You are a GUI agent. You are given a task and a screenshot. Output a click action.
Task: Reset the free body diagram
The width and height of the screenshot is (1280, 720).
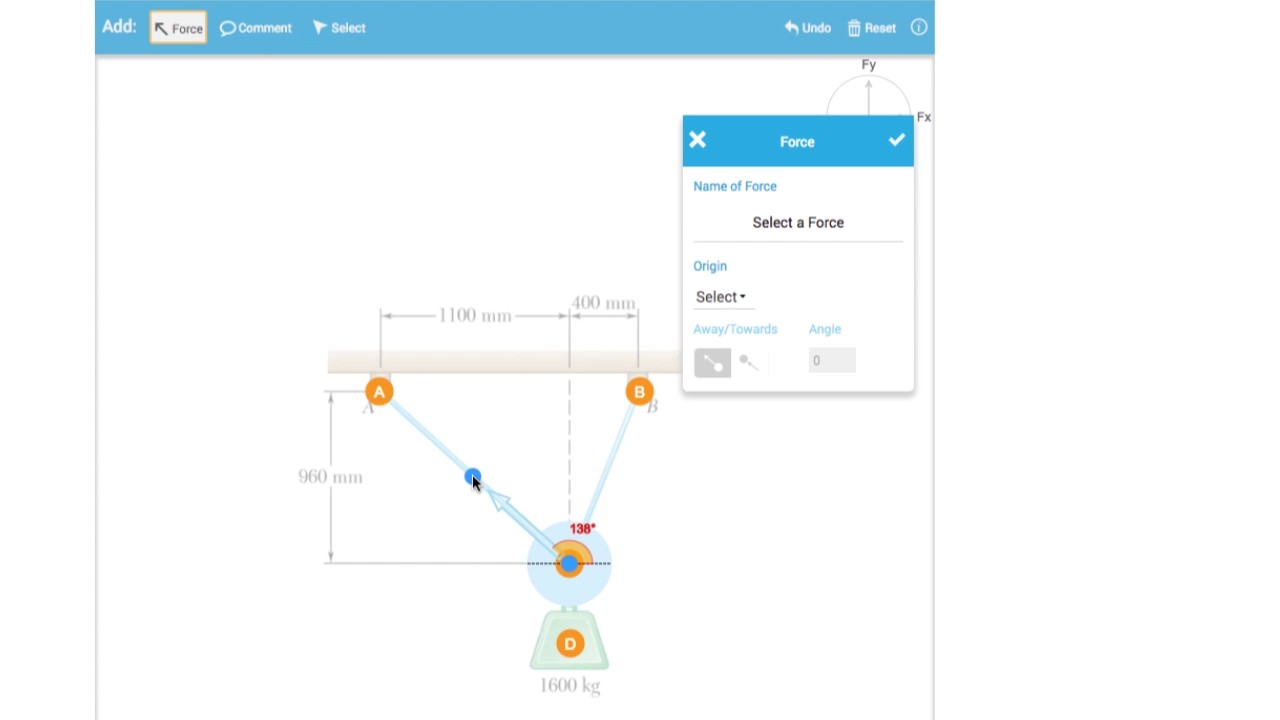click(x=871, y=28)
